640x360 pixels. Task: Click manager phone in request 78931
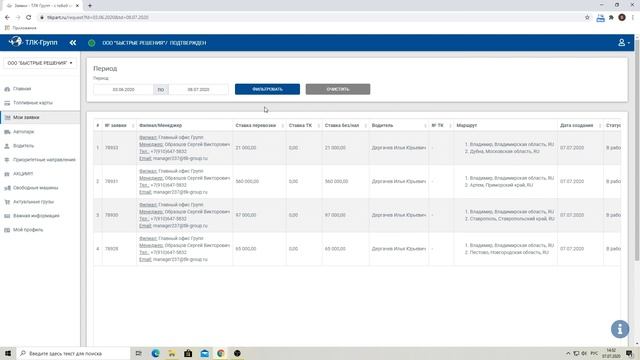coord(169,185)
